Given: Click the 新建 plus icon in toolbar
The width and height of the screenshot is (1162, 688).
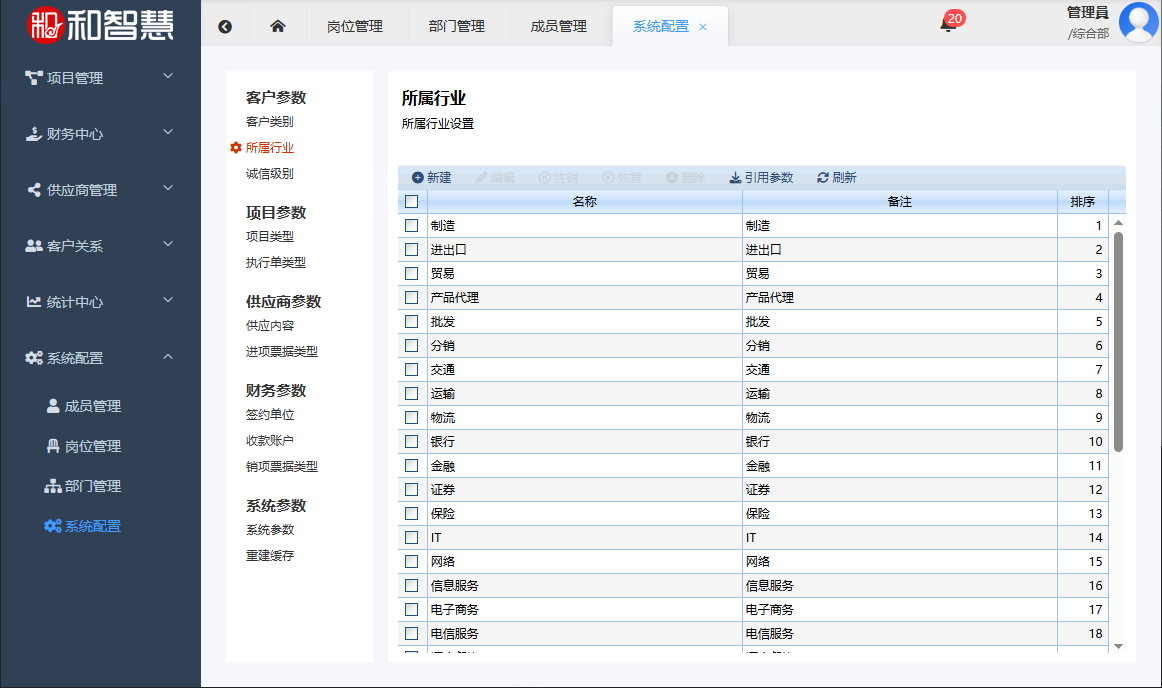Looking at the screenshot, I should pos(418,177).
